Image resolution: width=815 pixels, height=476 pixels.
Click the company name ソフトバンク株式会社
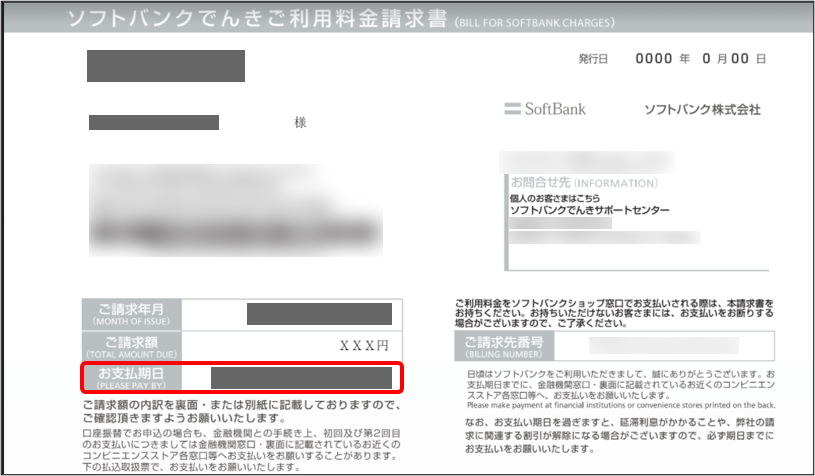point(702,109)
